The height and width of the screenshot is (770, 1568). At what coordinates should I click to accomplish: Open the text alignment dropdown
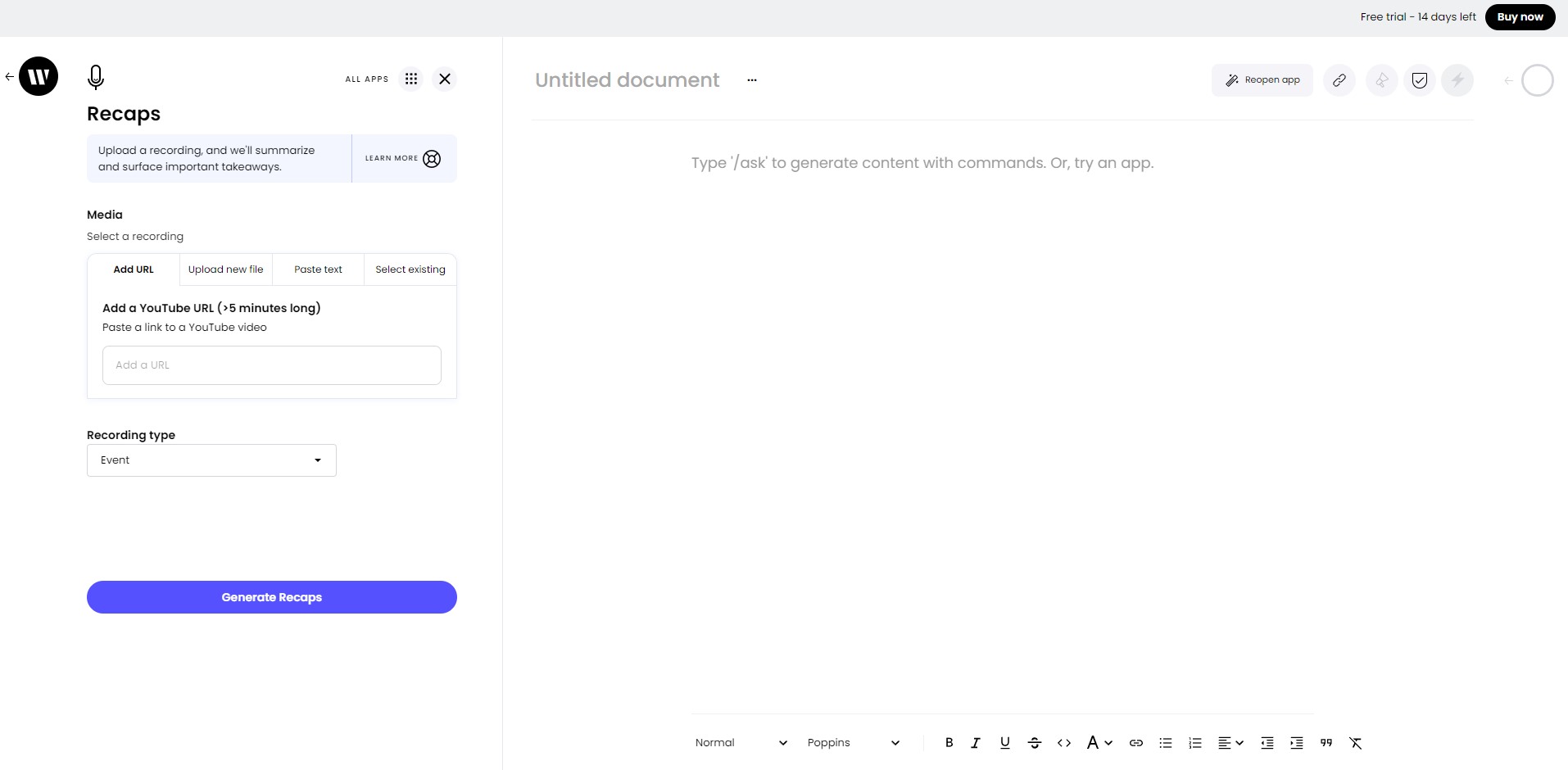point(1230,743)
